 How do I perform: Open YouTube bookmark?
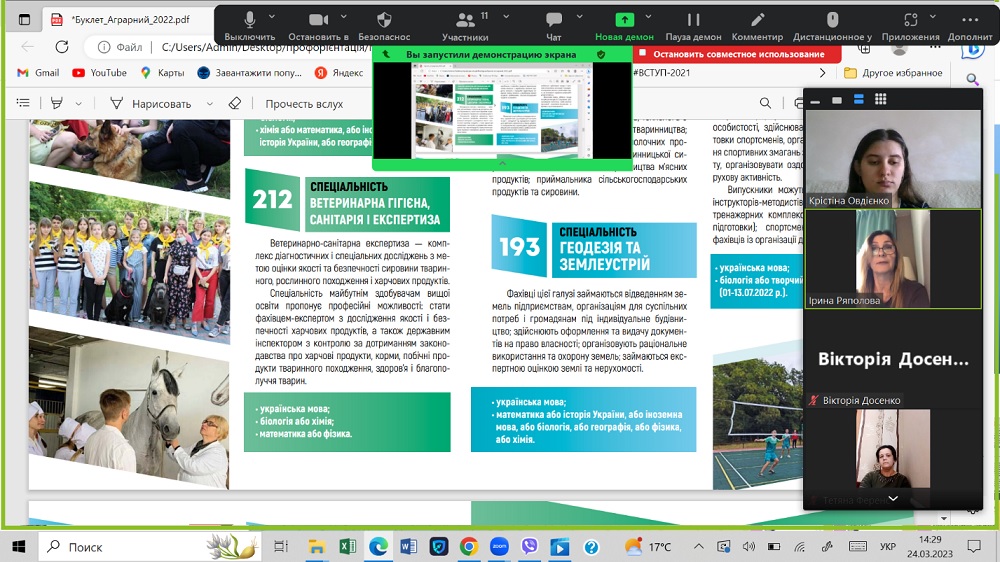click(99, 73)
